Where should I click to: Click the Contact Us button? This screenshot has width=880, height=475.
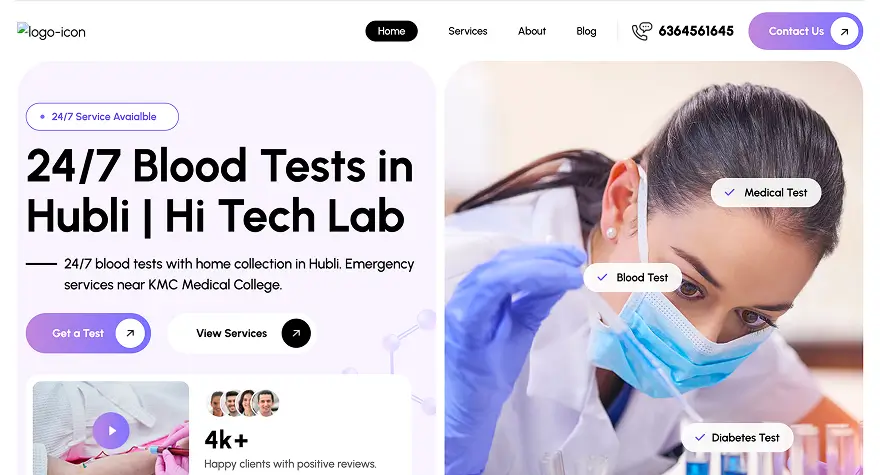(805, 31)
